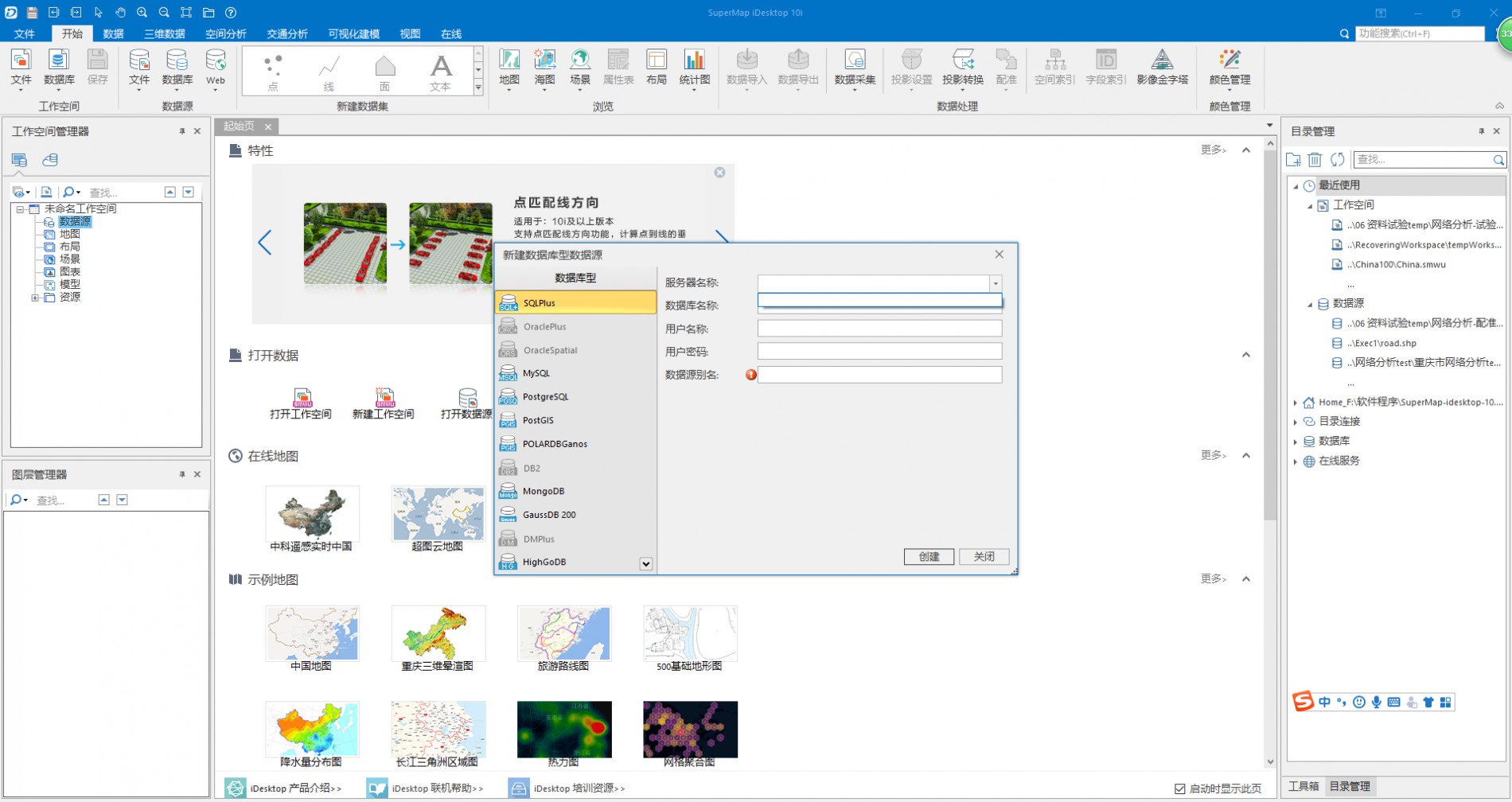1512x802 pixels.
Task: Close the 起始页 tab
Action: click(x=268, y=127)
